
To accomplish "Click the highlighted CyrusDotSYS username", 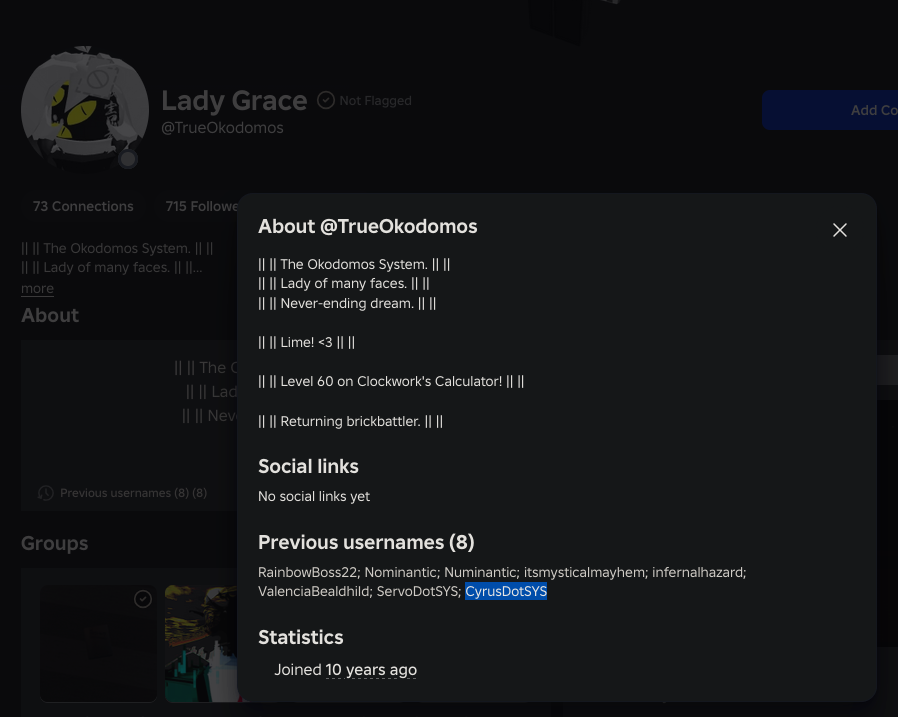I will coord(506,591).
